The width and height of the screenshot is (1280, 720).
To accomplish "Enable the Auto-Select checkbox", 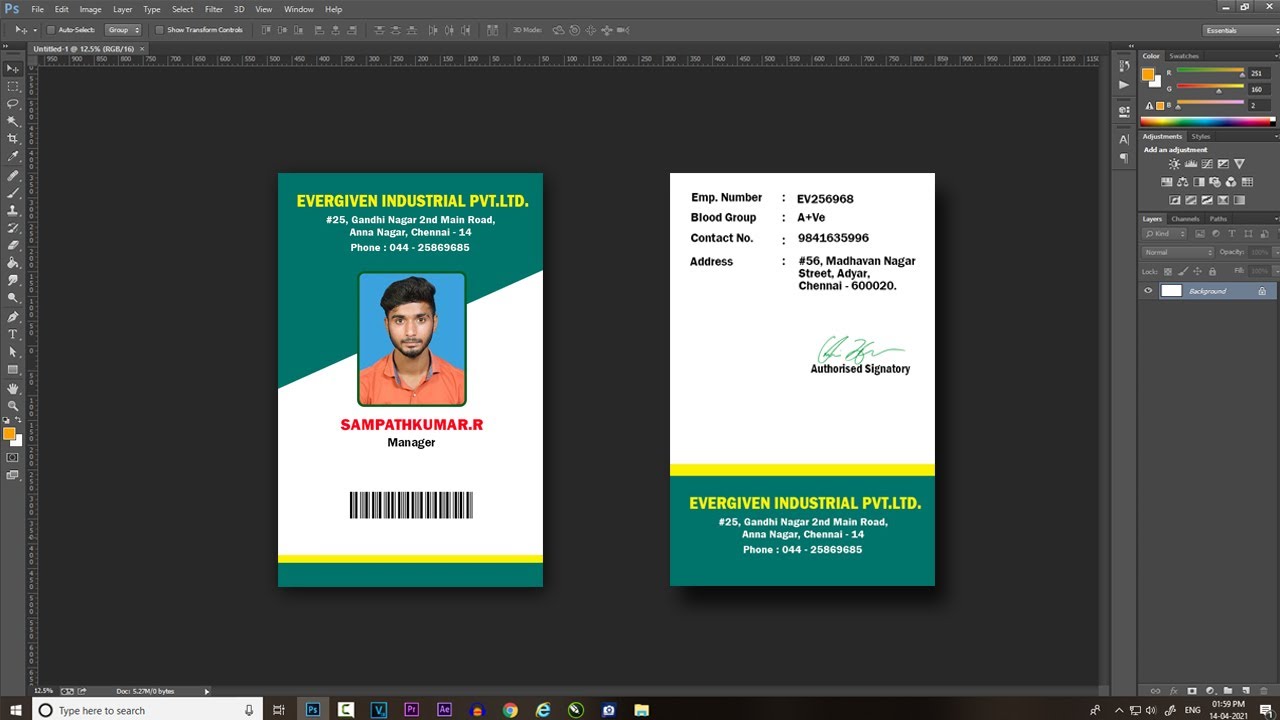I will point(51,30).
